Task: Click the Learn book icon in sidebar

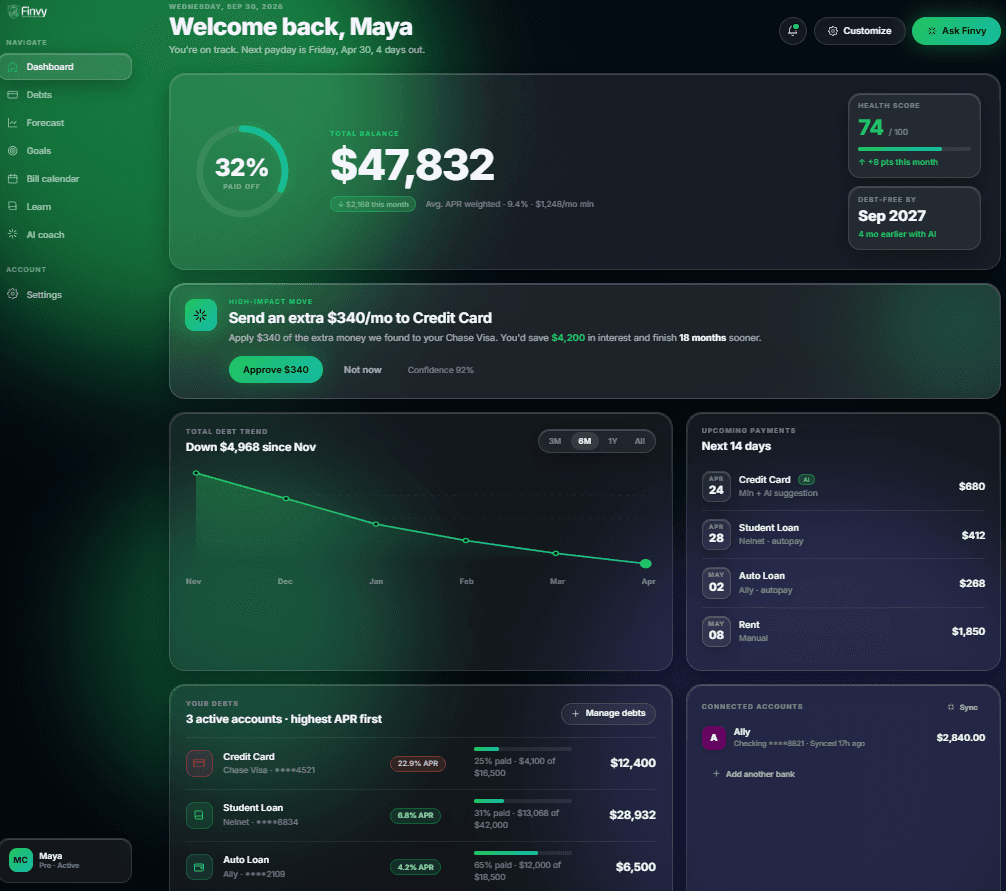Action: (12, 206)
